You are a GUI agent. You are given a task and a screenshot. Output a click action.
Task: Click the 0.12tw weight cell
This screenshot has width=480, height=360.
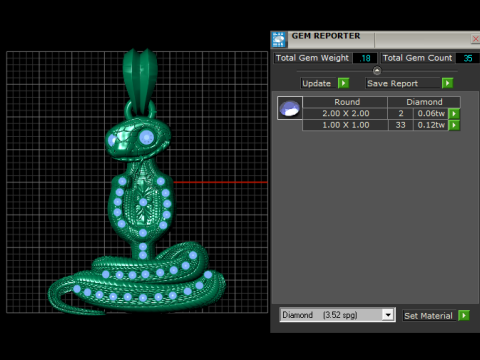click(x=431, y=125)
